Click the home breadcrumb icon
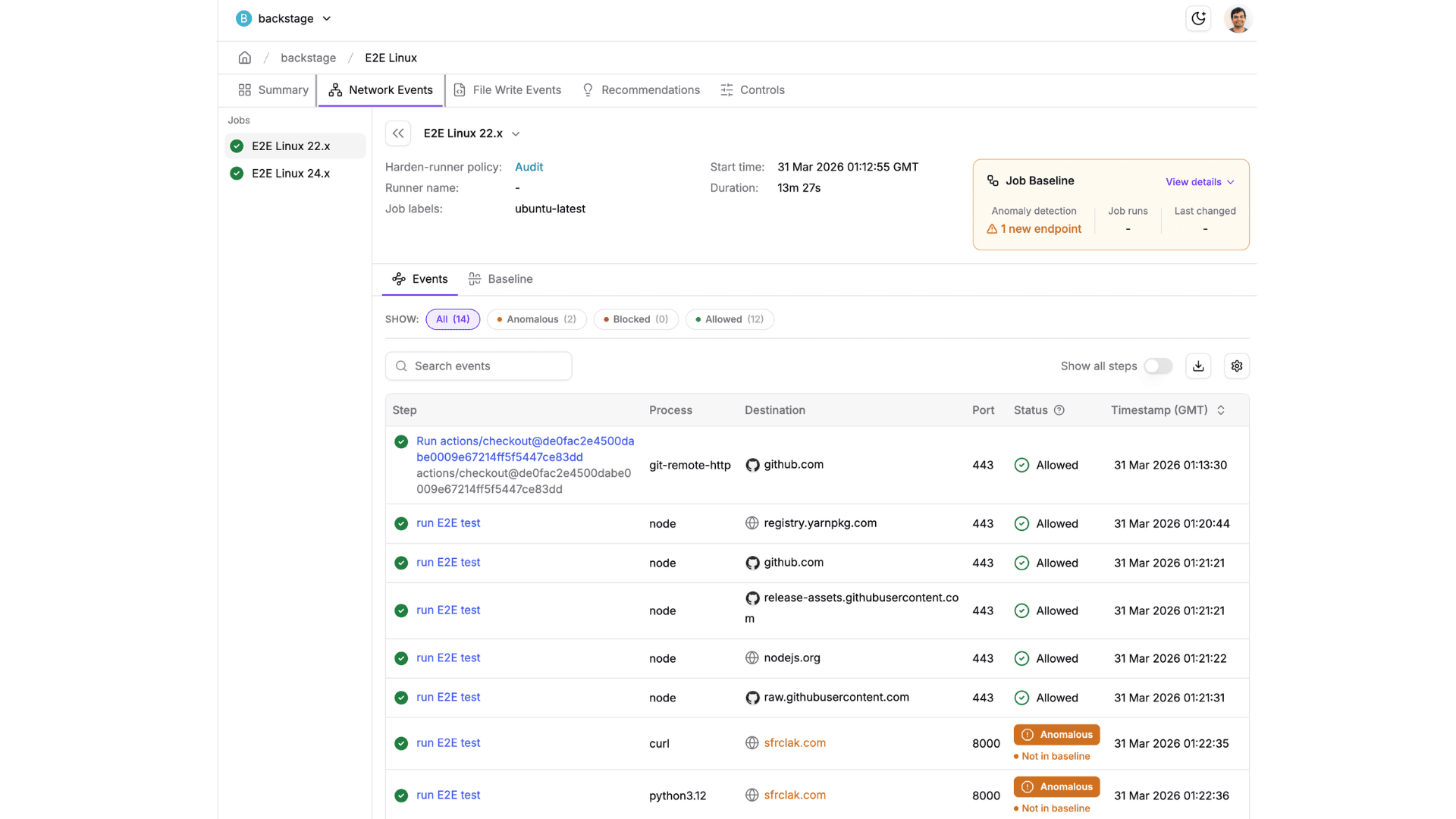This screenshot has width=1456, height=819. pos(244,58)
